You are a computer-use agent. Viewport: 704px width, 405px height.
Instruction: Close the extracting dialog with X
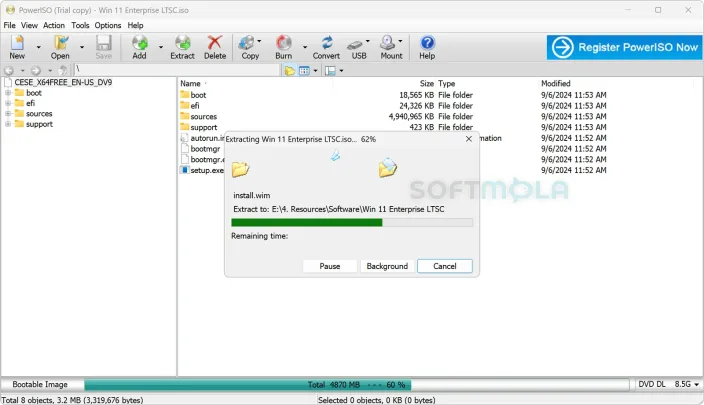469,139
